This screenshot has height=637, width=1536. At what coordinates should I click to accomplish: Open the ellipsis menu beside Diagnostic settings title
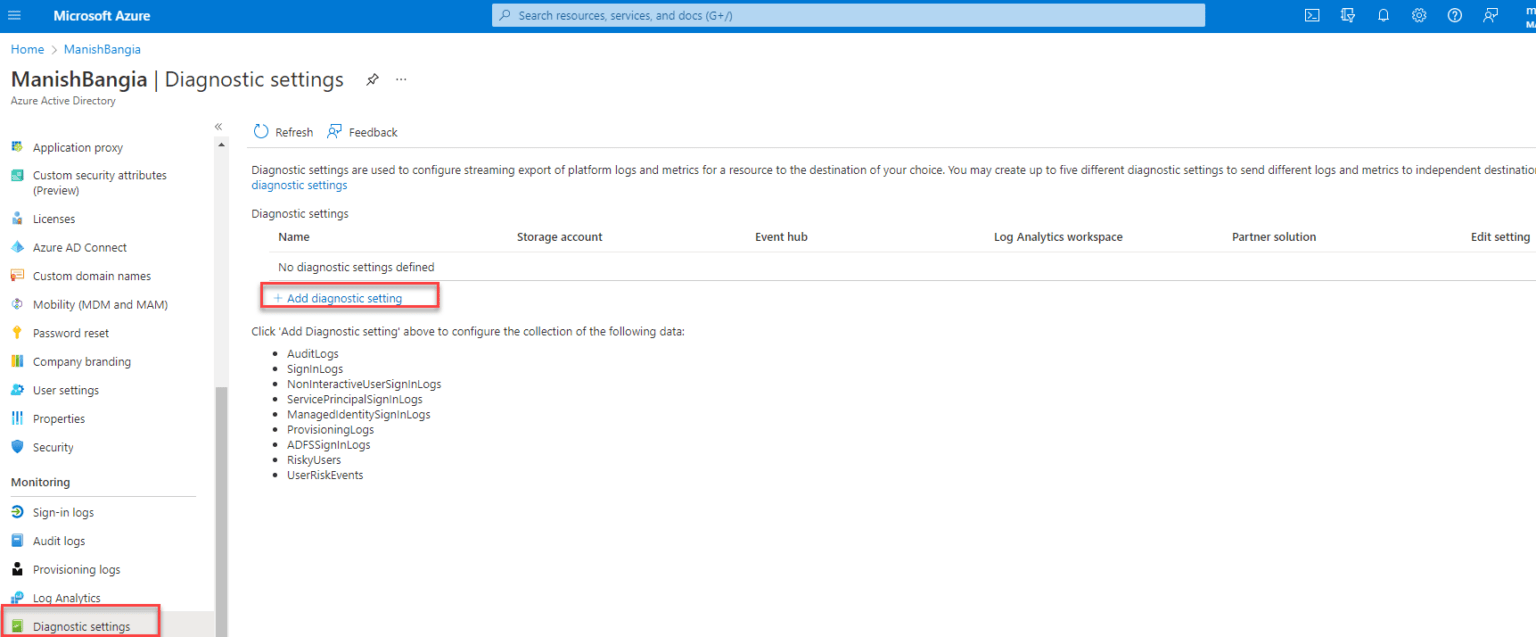pyautogui.click(x=401, y=79)
